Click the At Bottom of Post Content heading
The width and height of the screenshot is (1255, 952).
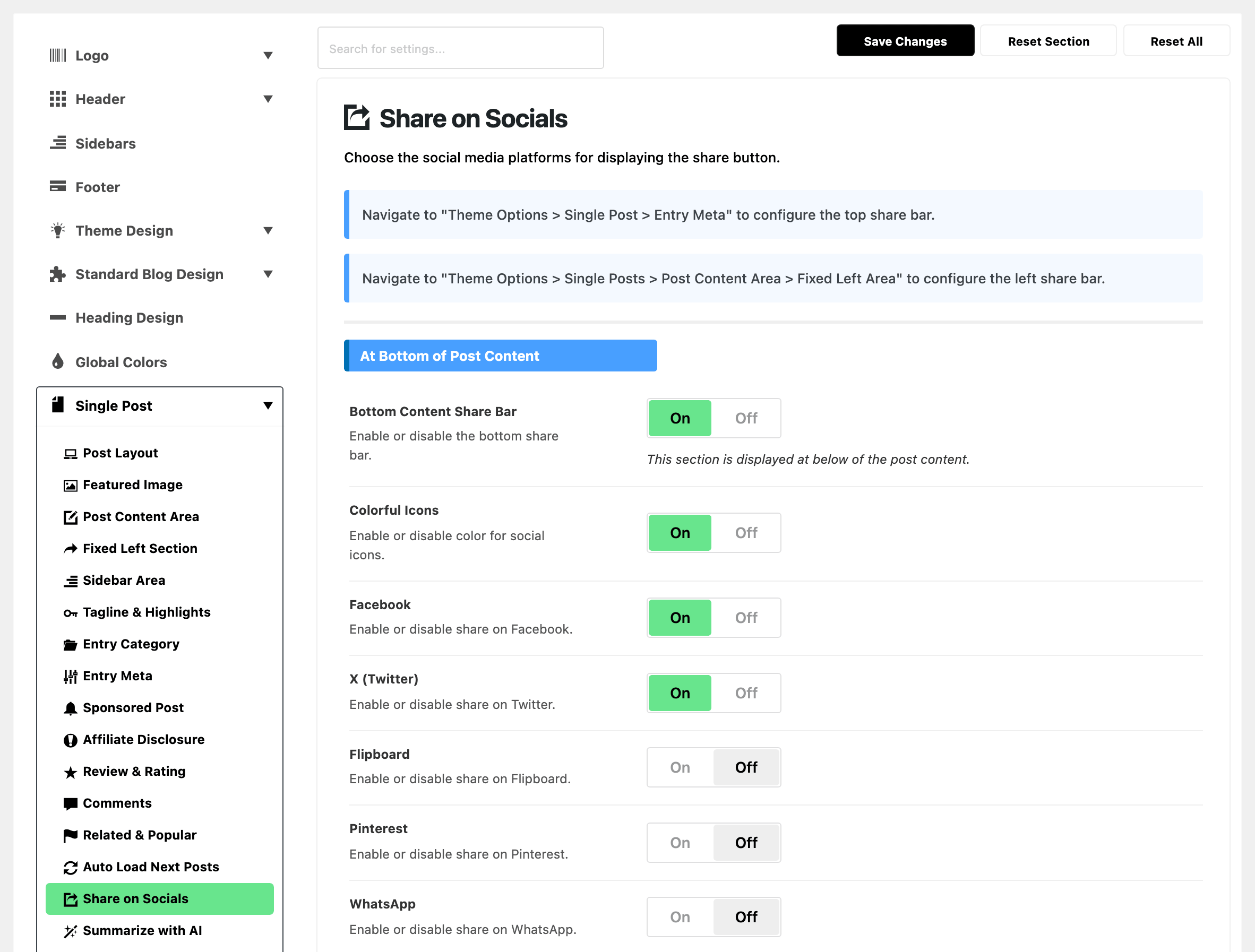tap(500, 356)
